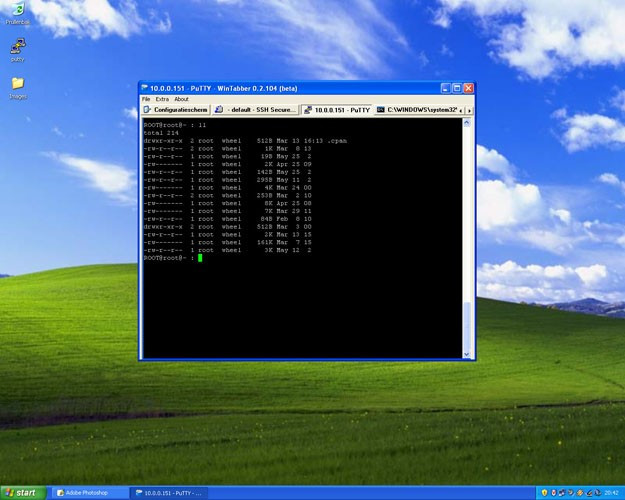Click the green terminal cursor at prompt
The image size is (625, 500).
pyautogui.click(x=200, y=258)
